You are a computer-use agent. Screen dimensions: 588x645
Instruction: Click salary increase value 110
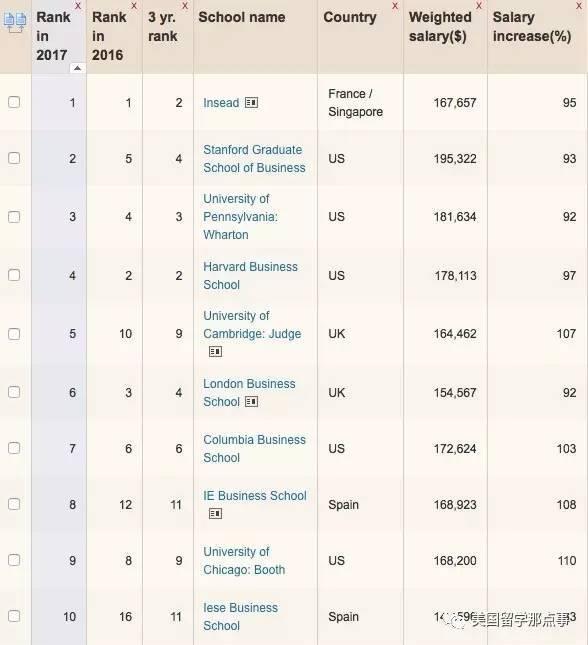tap(566, 561)
